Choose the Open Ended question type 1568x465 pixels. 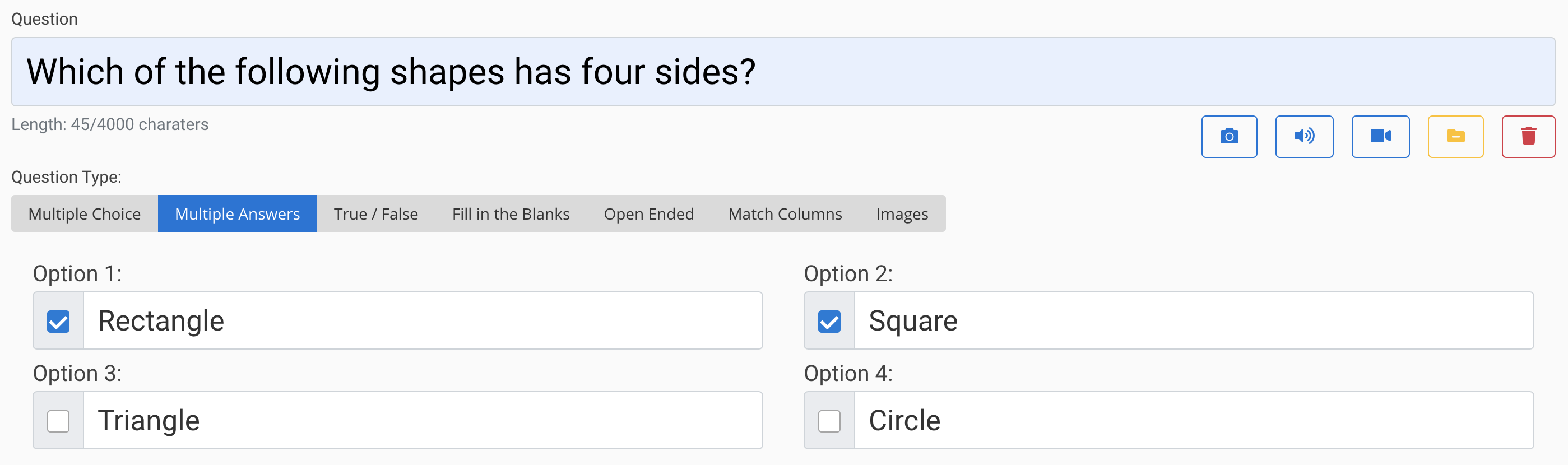[x=649, y=213]
